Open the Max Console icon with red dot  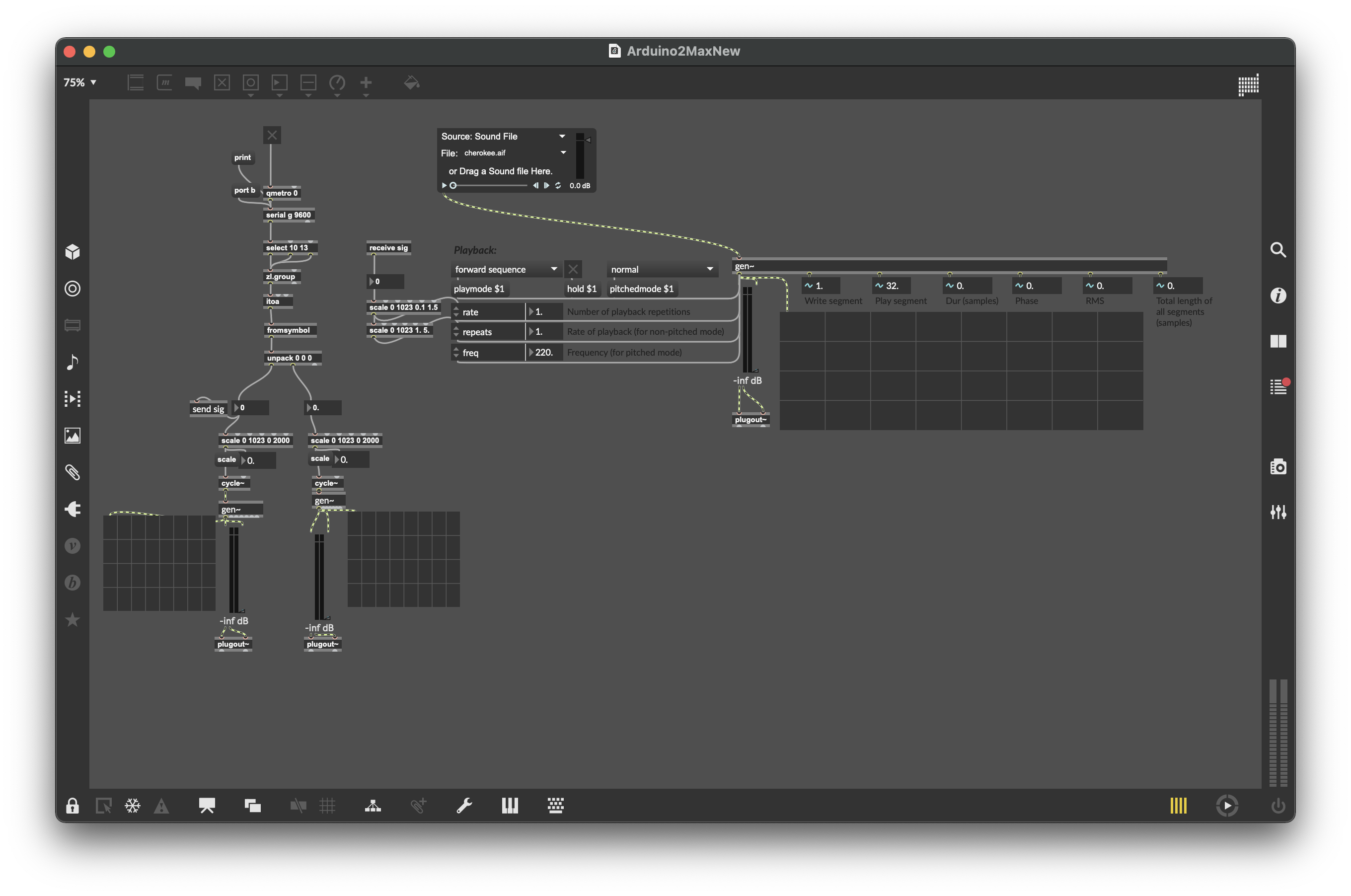[1278, 387]
